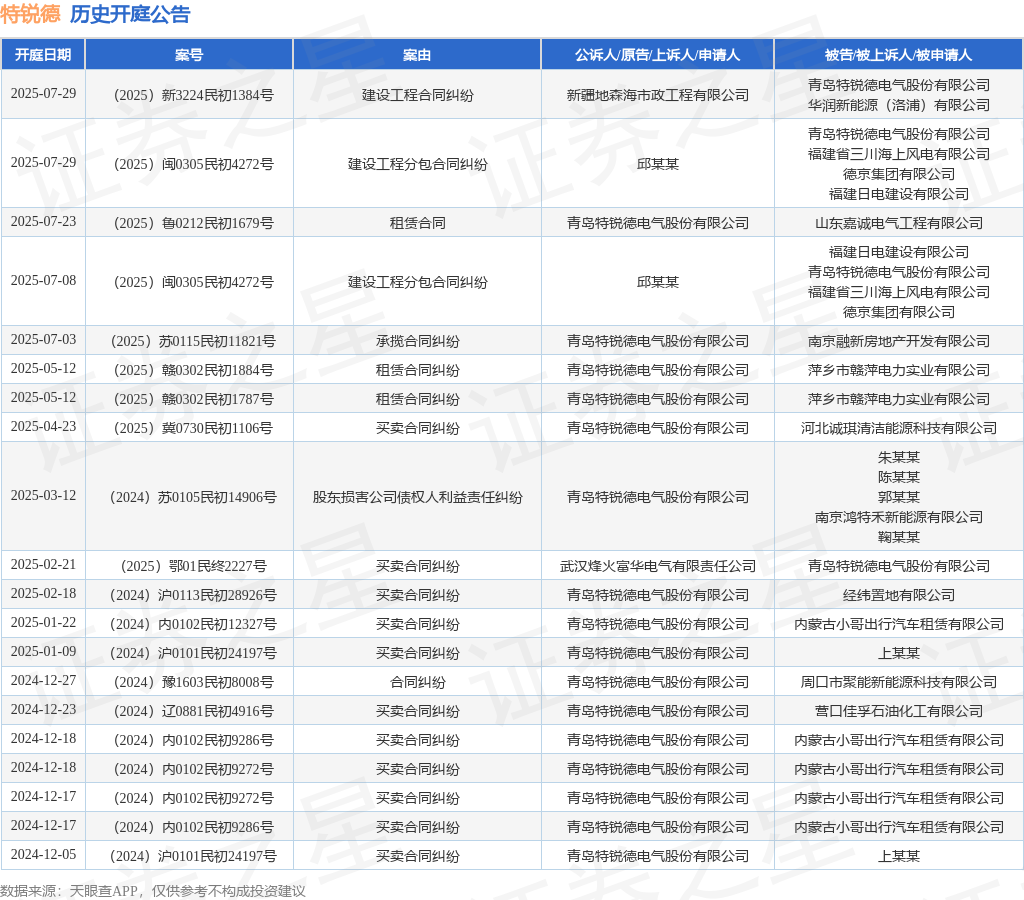Select the date 2024-12-27

(x=43, y=681)
